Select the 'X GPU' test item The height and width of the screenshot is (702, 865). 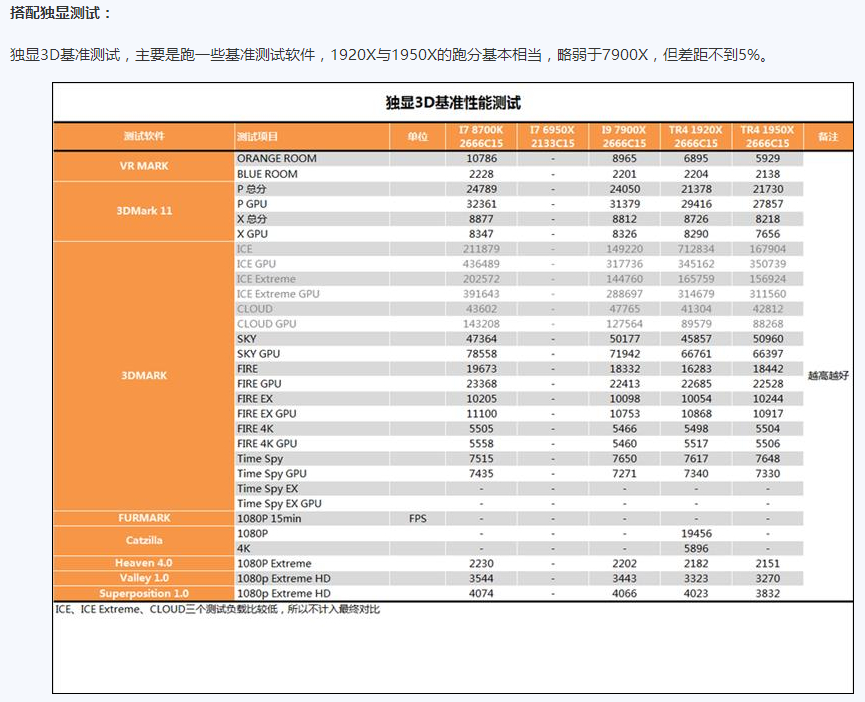(x=252, y=234)
